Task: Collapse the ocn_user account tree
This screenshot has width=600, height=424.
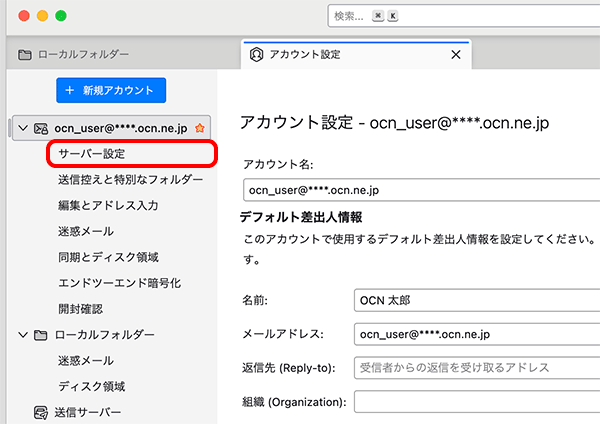Action: [22, 129]
